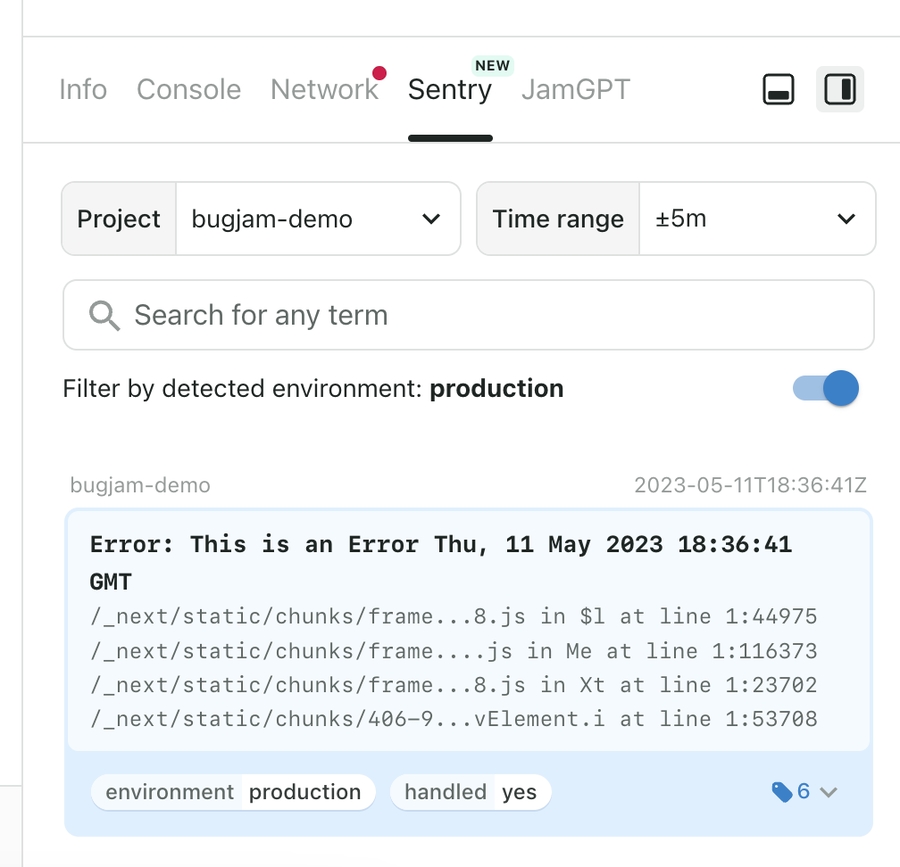Expand tags with the chevron beside 6
The width and height of the screenshot is (900, 867).
pos(828,792)
